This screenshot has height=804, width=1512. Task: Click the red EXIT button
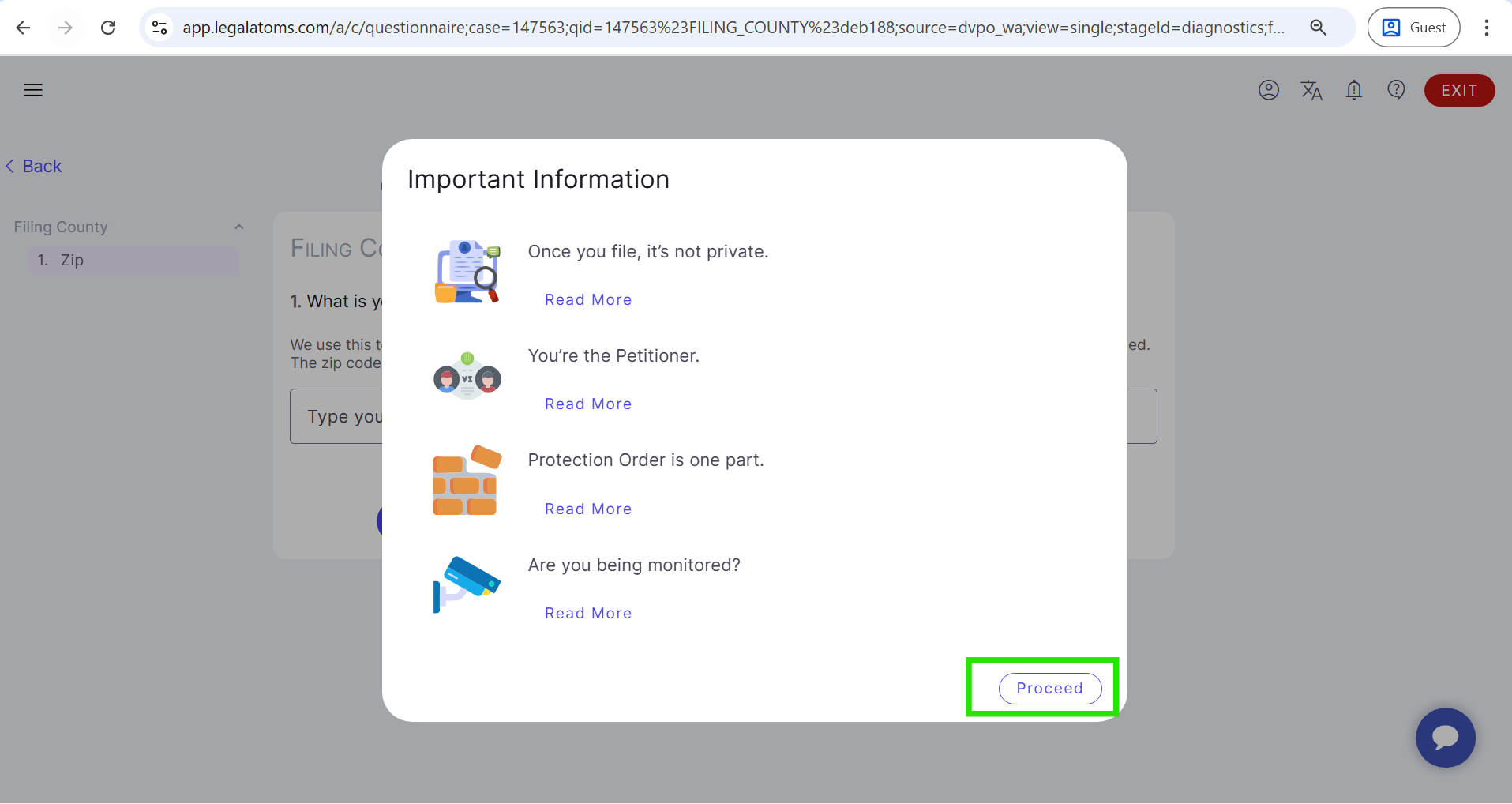1458,90
